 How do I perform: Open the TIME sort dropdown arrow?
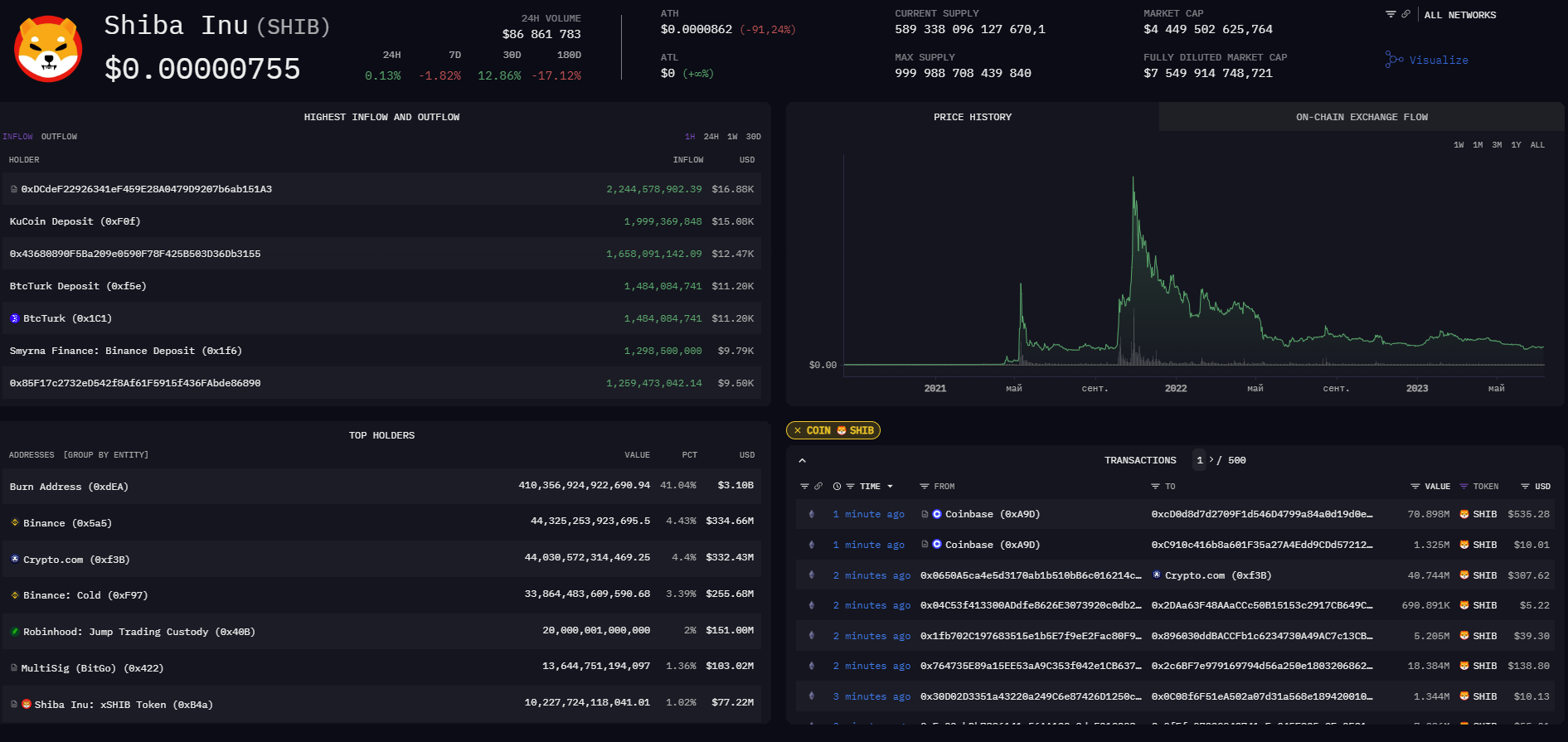coord(891,487)
